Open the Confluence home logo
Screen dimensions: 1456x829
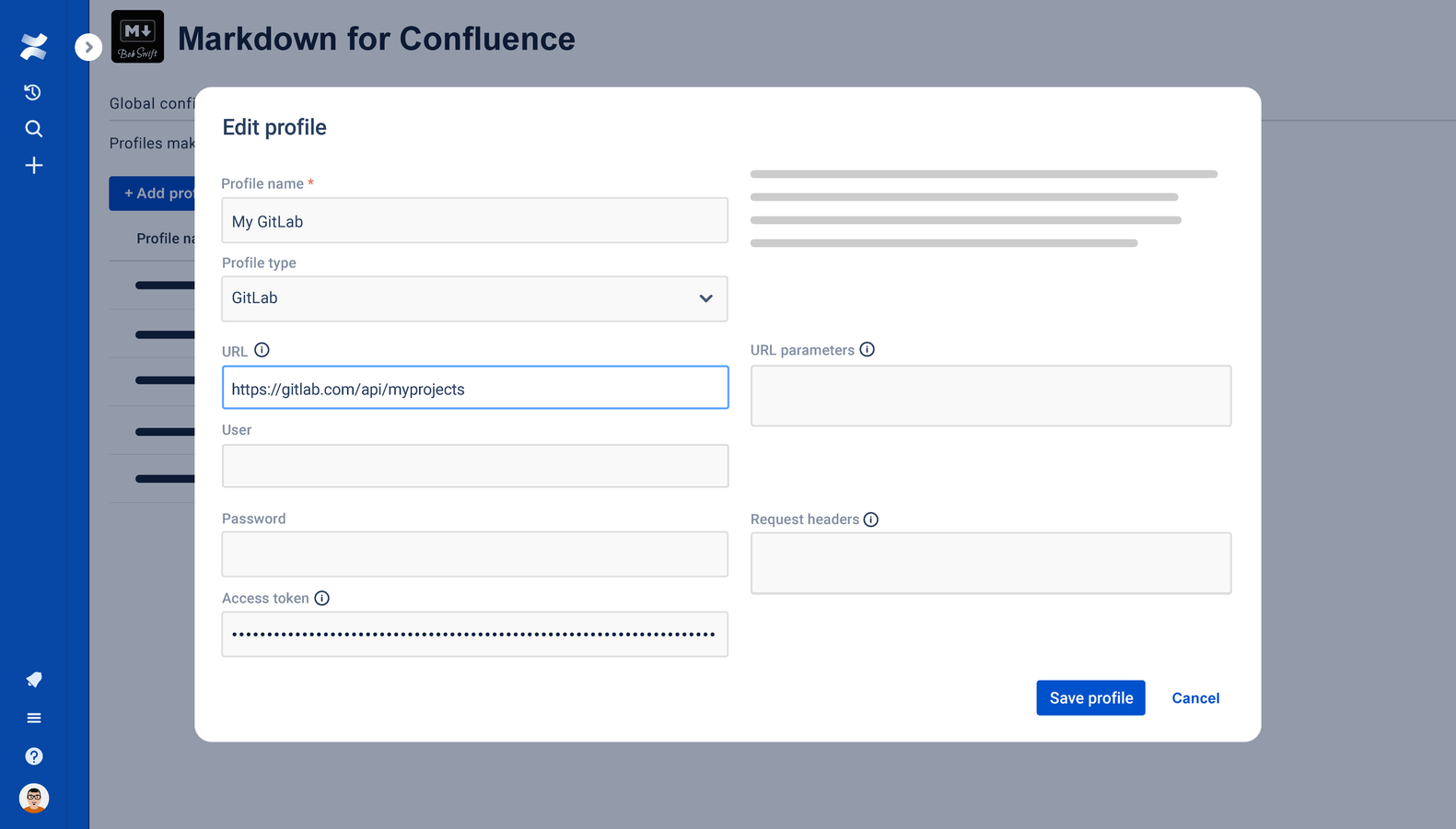33,46
